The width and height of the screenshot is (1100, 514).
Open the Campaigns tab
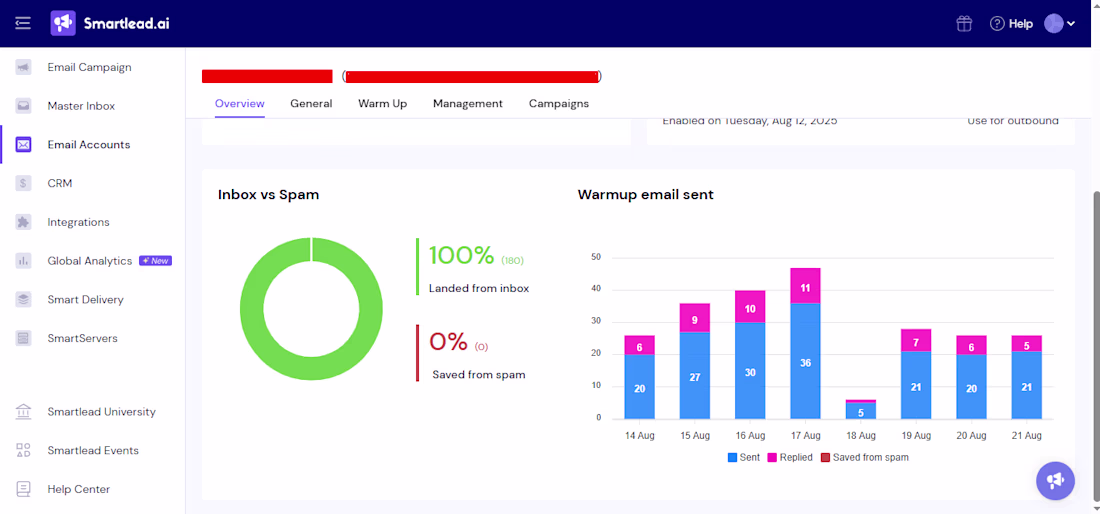click(558, 104)
